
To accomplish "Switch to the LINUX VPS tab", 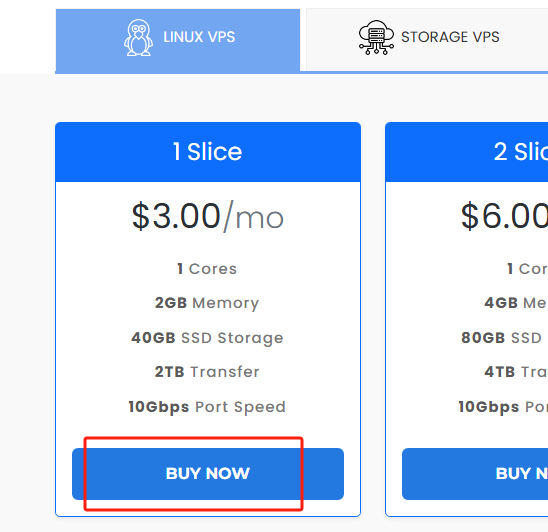I will click(178, 40).
